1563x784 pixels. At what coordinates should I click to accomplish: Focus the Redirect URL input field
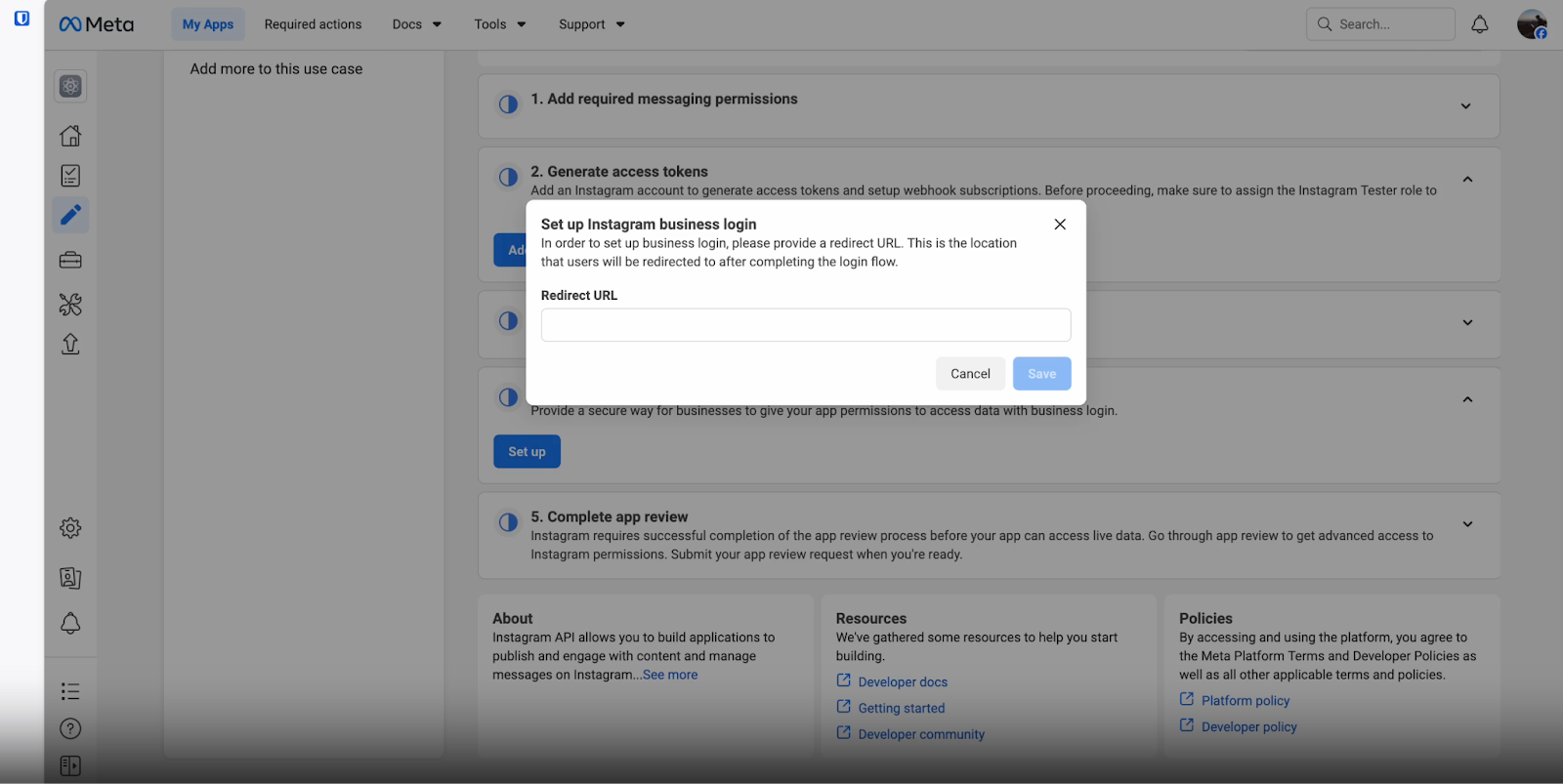click(x=806, y=325)
